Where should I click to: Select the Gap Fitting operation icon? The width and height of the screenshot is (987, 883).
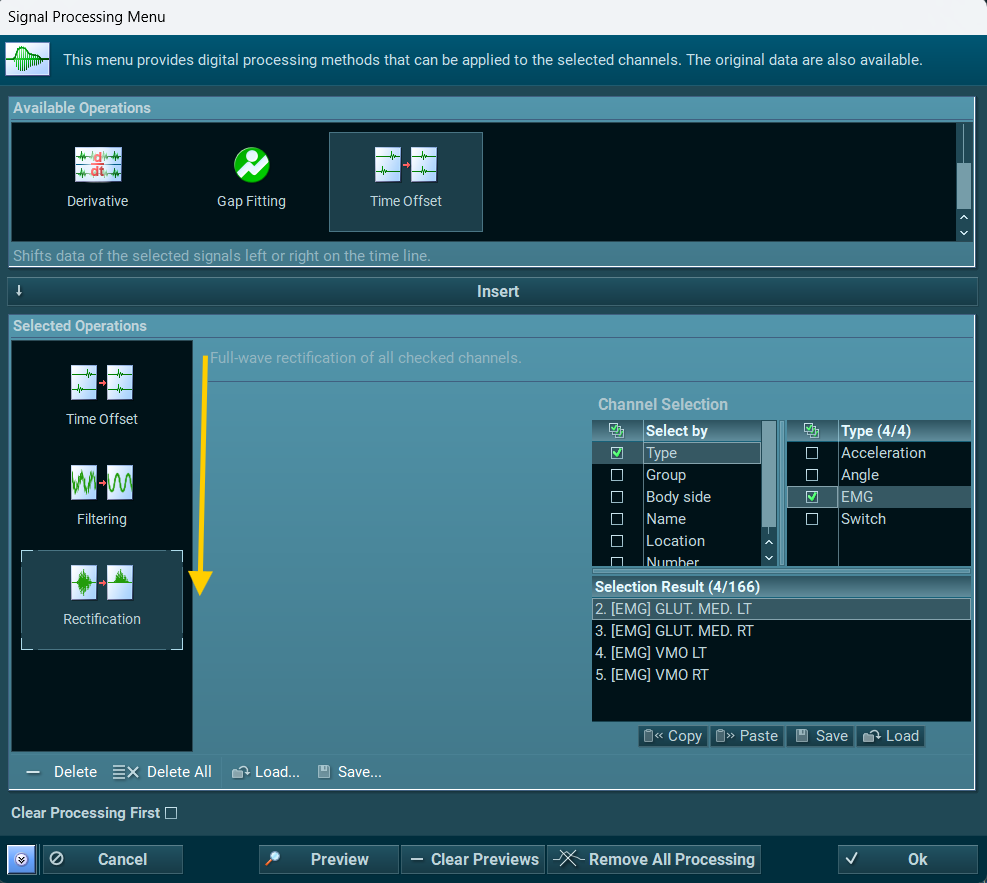coord(251,165)
